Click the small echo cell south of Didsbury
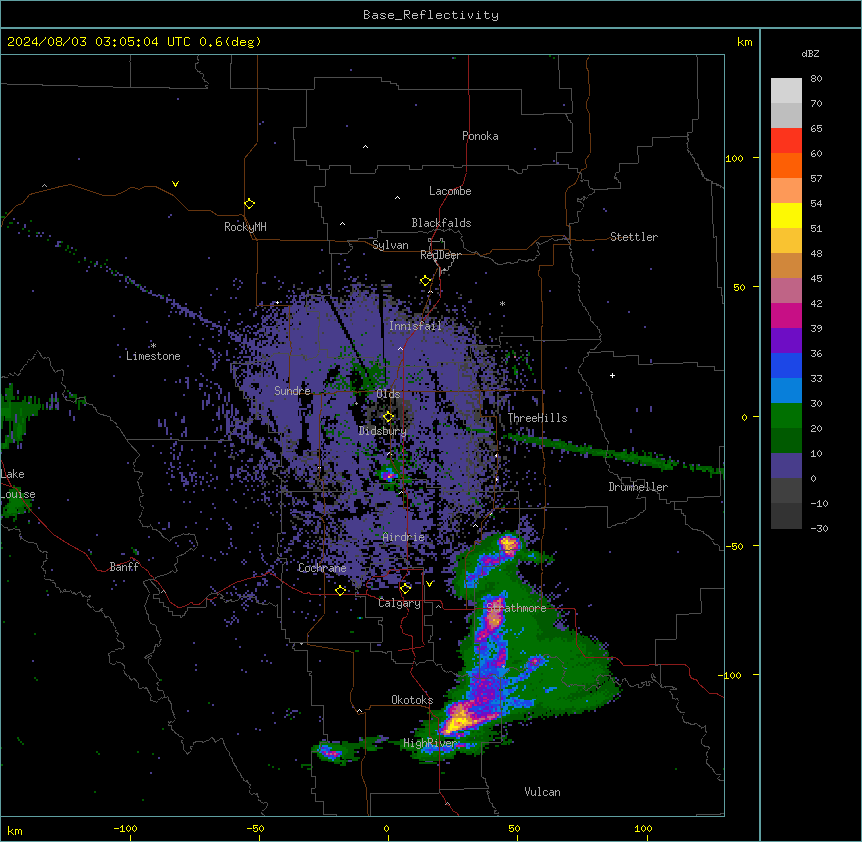The width and height of the screenshot is (862, 842). 389,474
